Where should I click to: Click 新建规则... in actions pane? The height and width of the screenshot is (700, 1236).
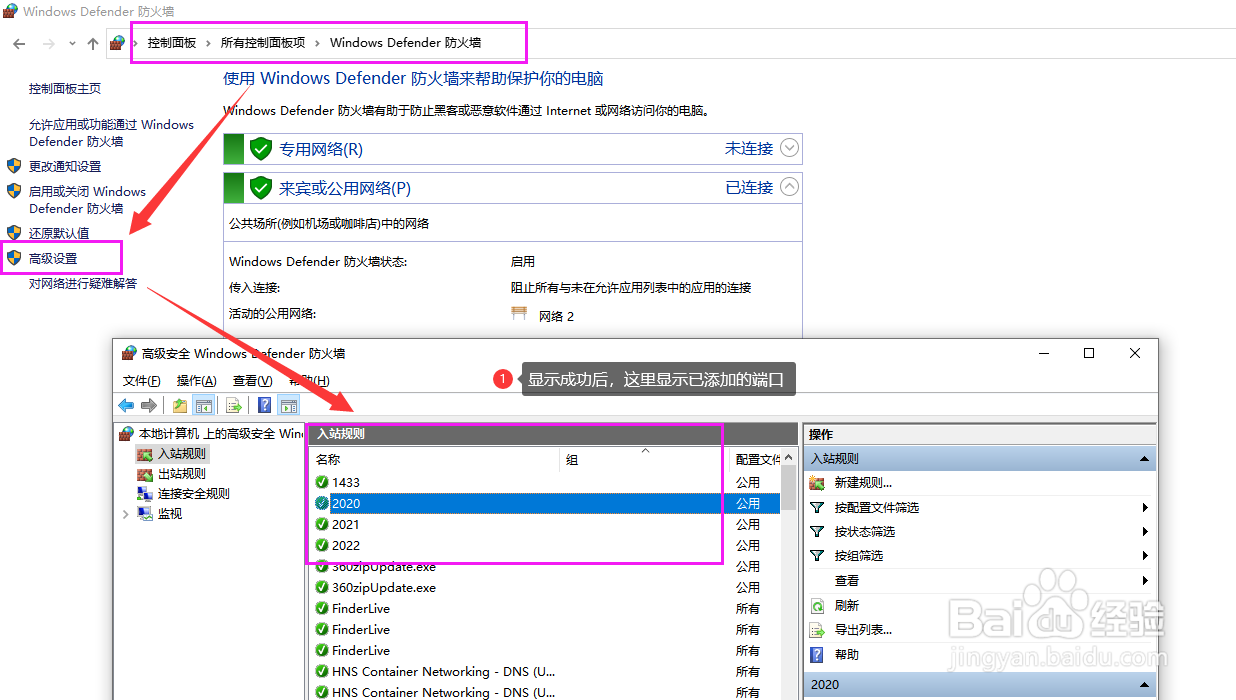pos(863,483)
